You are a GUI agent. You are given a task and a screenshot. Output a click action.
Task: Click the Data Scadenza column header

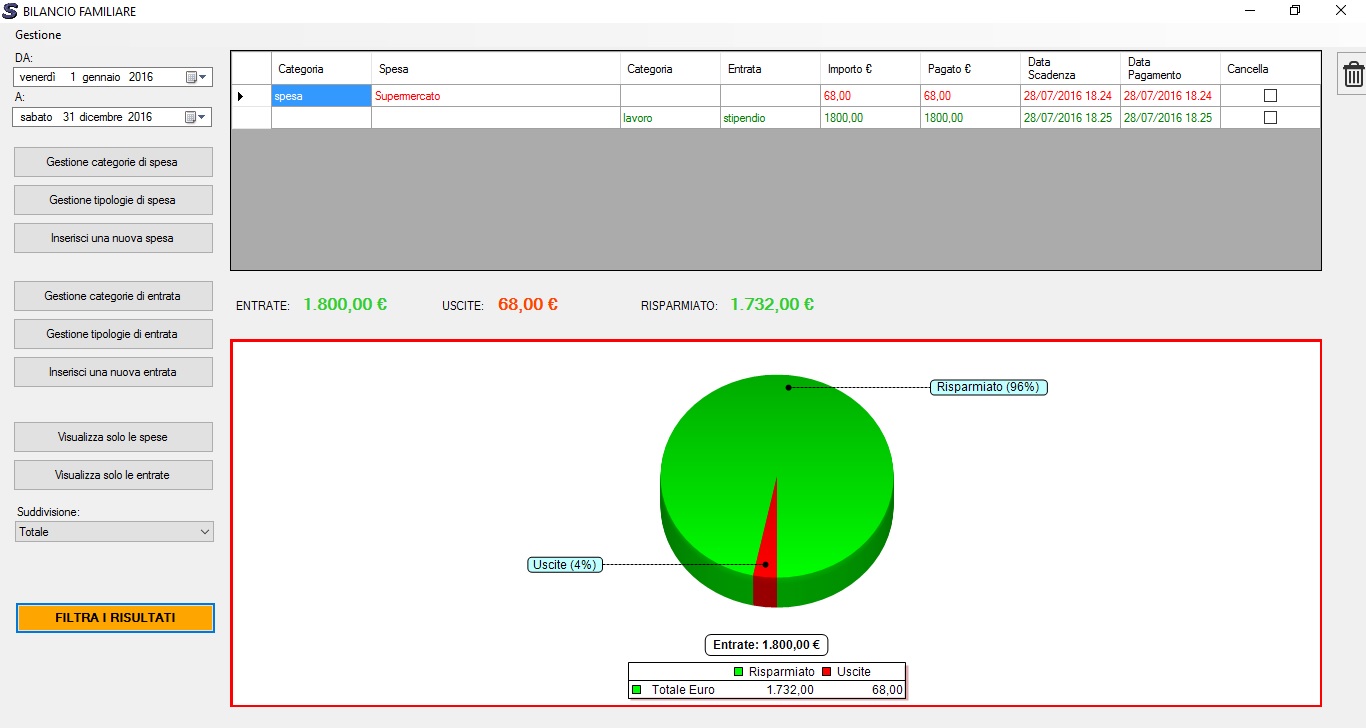tap(1070, 69)
